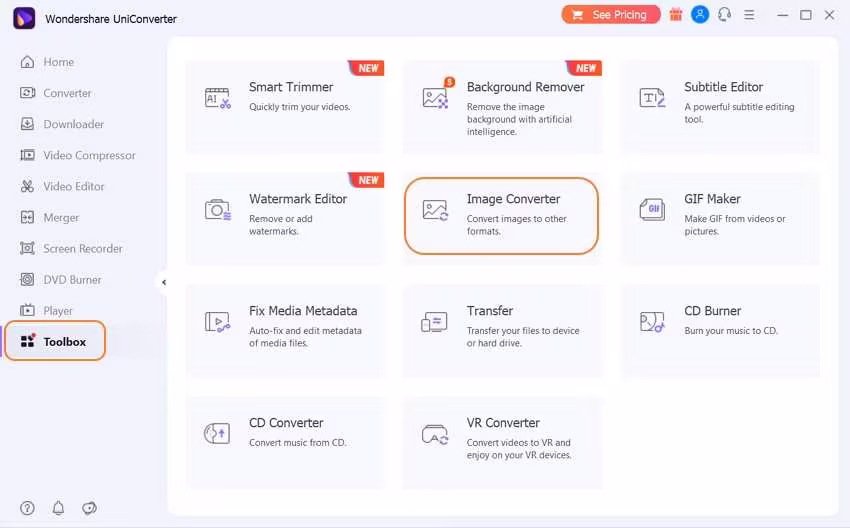Open the GIF Maker icon
The height and width of the screenshot is (528, 850).
click(652, 209)
